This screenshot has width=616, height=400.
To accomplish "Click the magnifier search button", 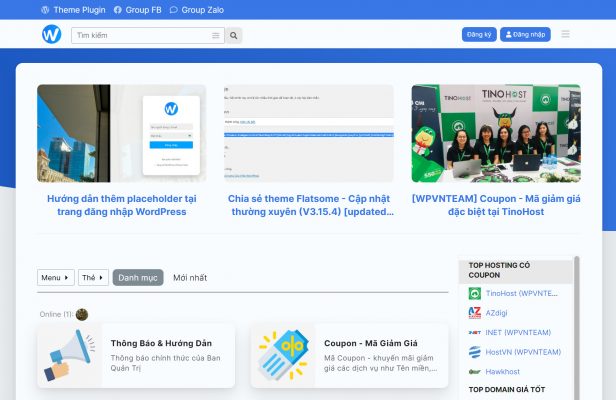I will [234, 35].
